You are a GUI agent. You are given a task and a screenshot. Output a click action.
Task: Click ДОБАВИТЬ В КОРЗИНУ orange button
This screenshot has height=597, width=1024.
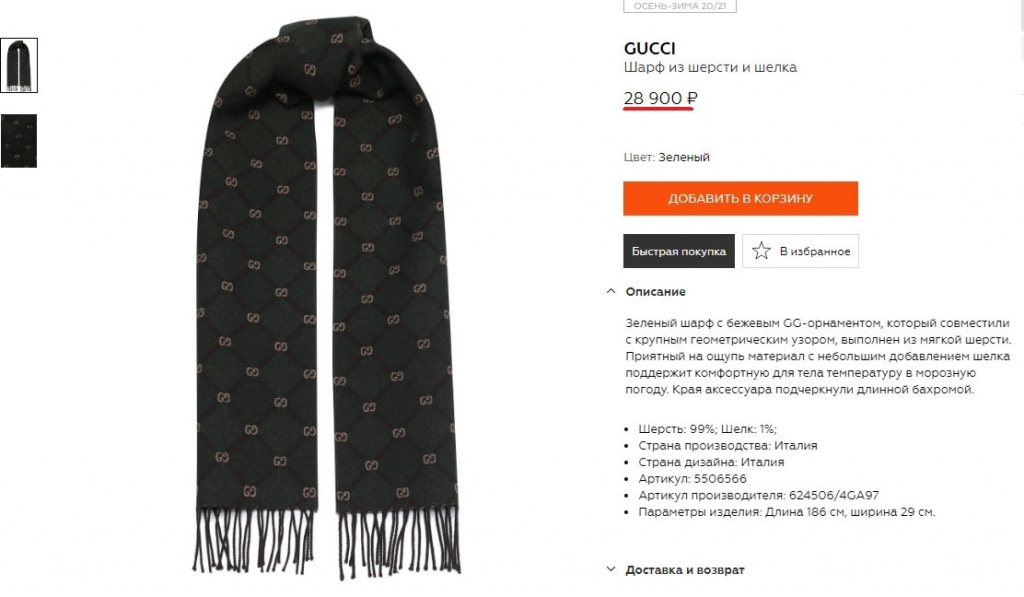(741, 199)
